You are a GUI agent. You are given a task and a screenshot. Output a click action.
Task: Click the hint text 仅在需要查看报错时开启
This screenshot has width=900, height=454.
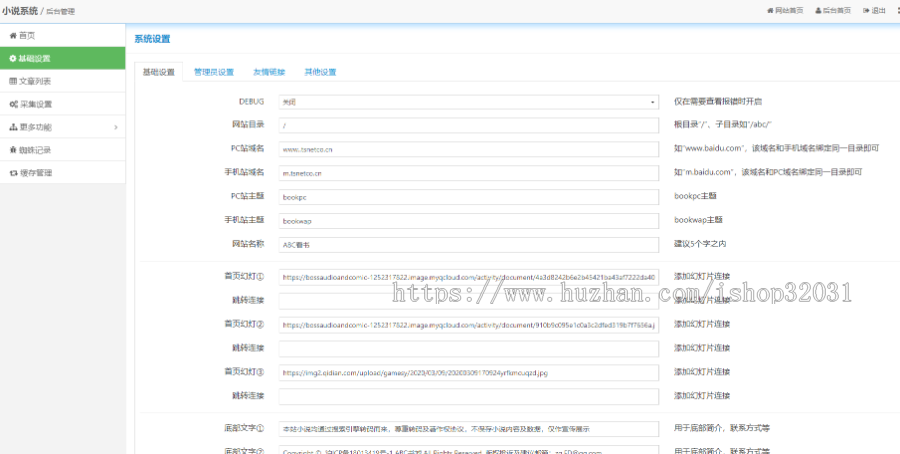pyautogui.click(x=718, y=102)
